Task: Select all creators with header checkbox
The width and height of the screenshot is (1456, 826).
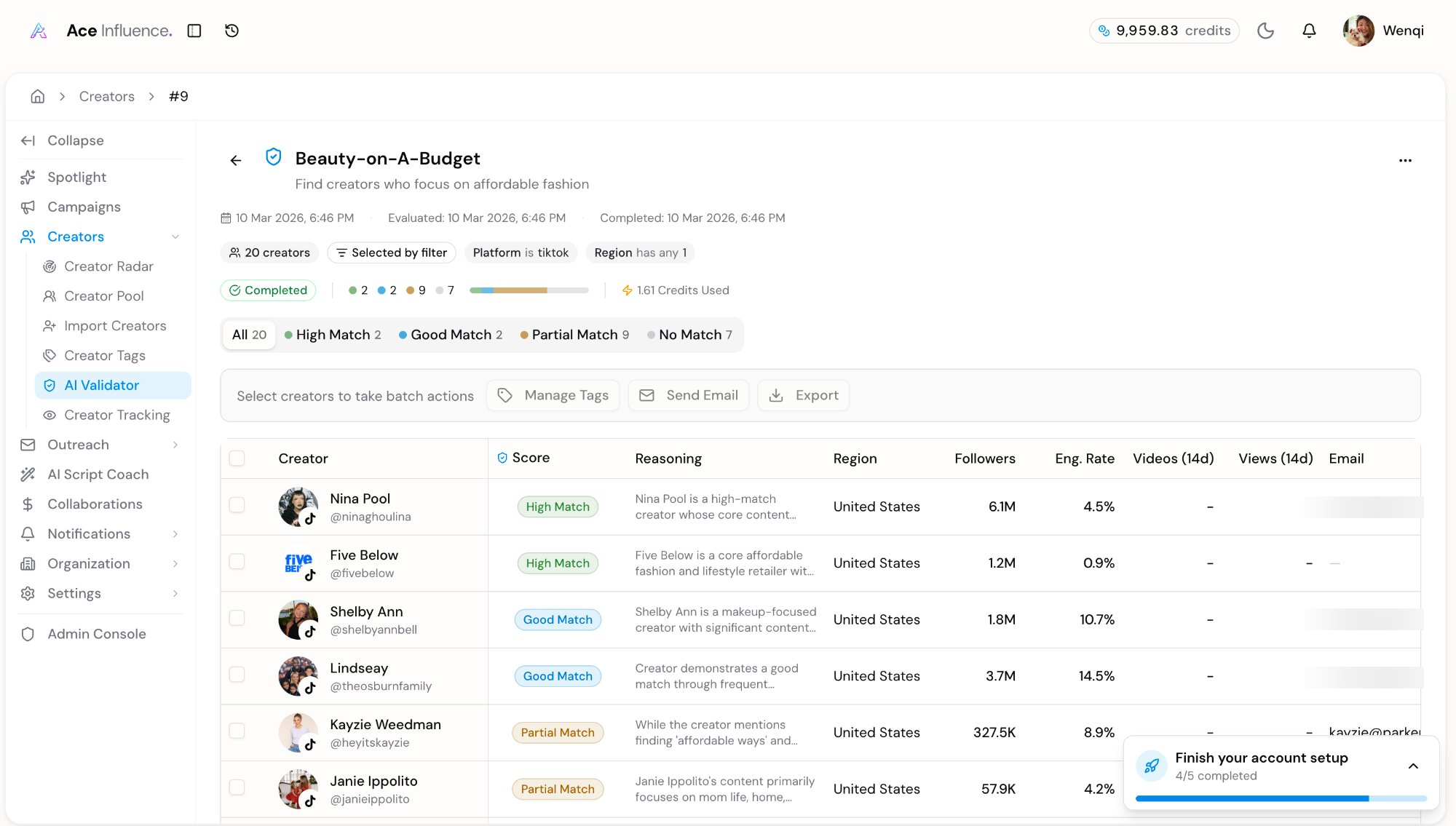Action: point(237,458)
